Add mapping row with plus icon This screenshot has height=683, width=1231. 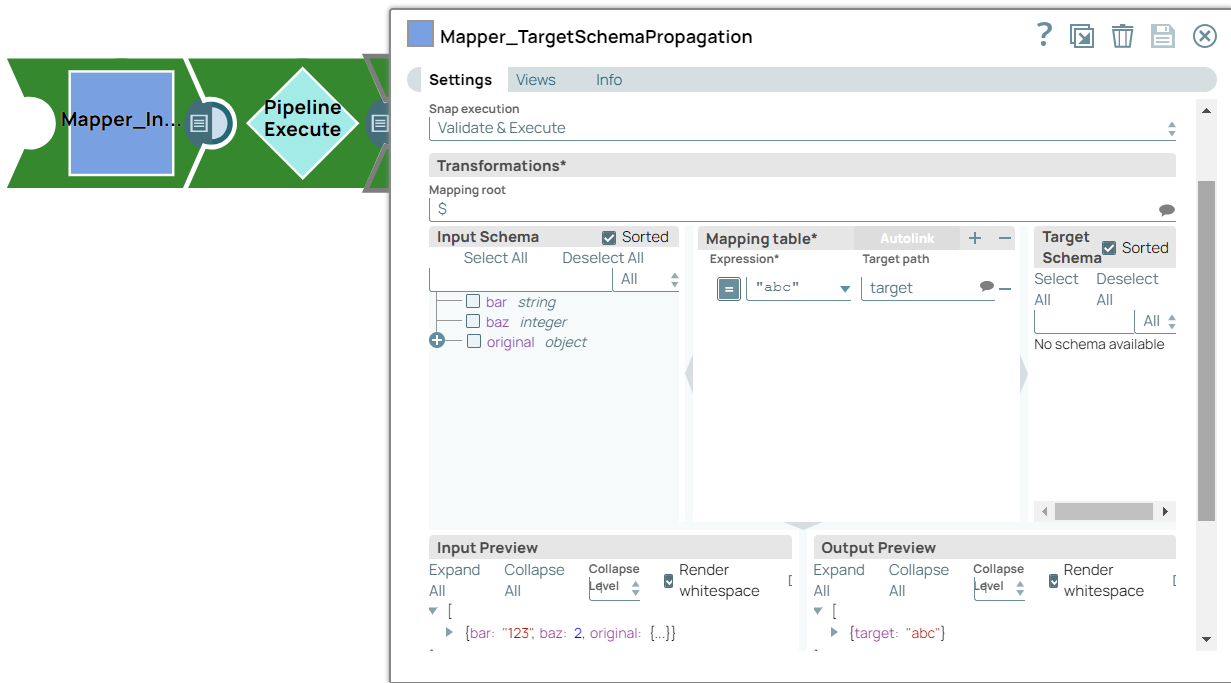click(975, 238)
